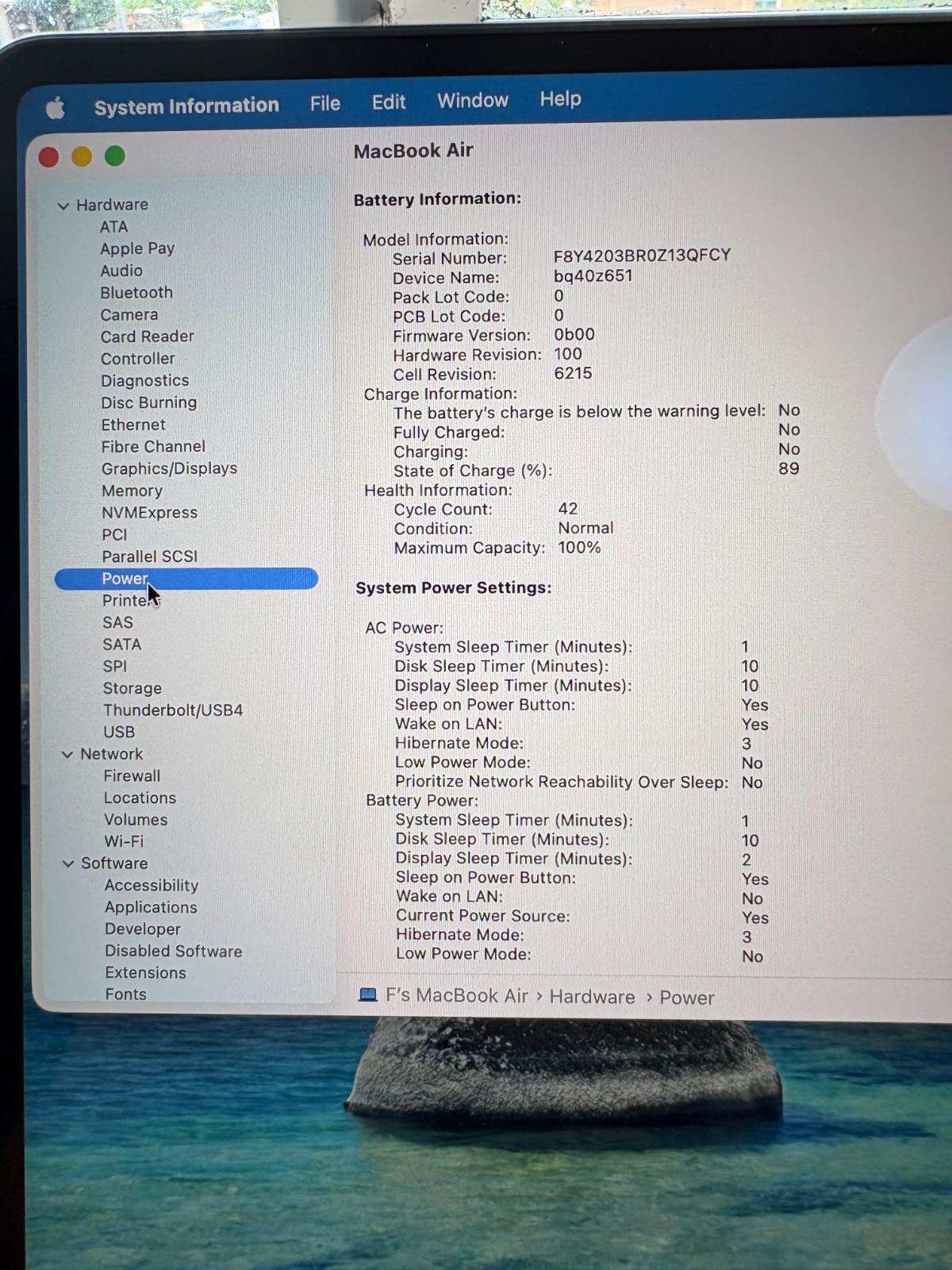Click the Maximum Capacity value 100%
This screenshot has width=952, height=1270.
[579, 547]
